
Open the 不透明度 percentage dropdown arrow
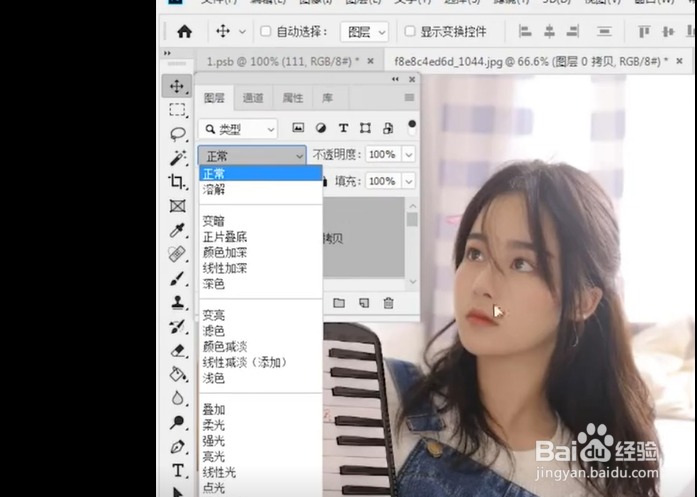tap(409, 155)
